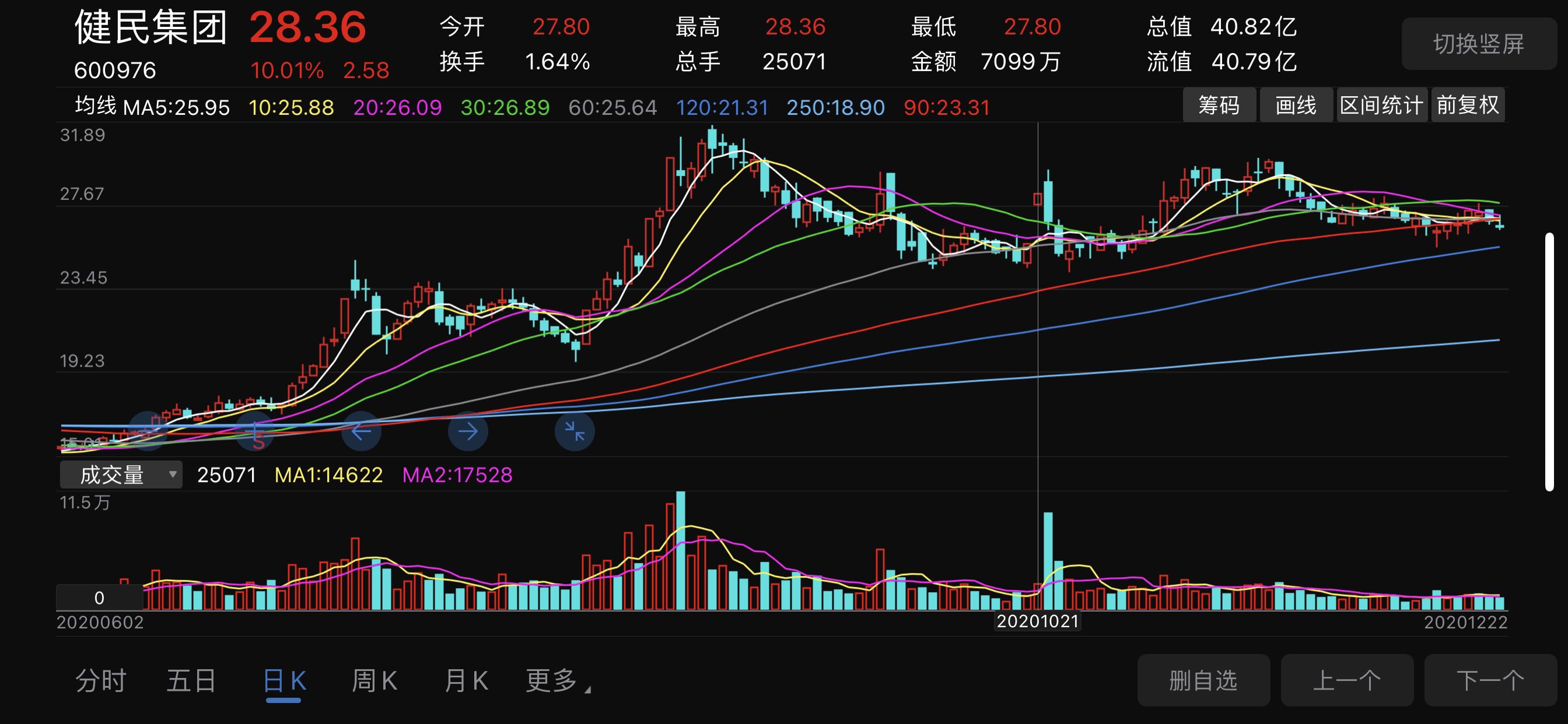This screenshot has height=724, width=1568.
Task: Switch to the 五日 tab
Action: 191,680
